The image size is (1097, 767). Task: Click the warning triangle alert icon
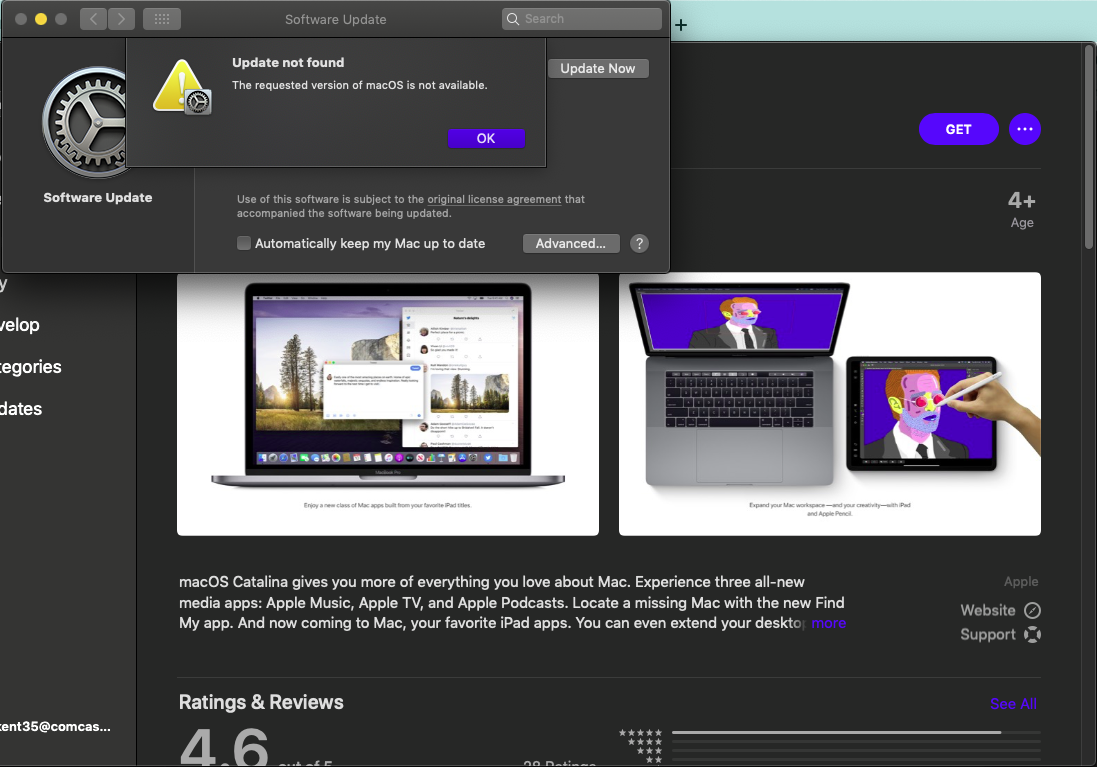[x=182, y=87]
